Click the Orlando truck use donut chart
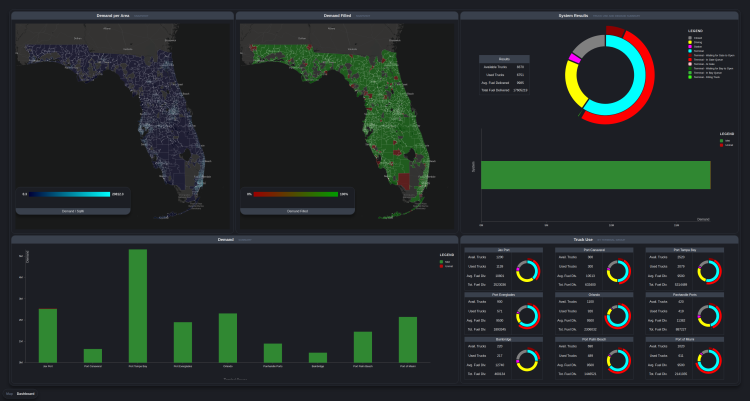 click(618, 316)
